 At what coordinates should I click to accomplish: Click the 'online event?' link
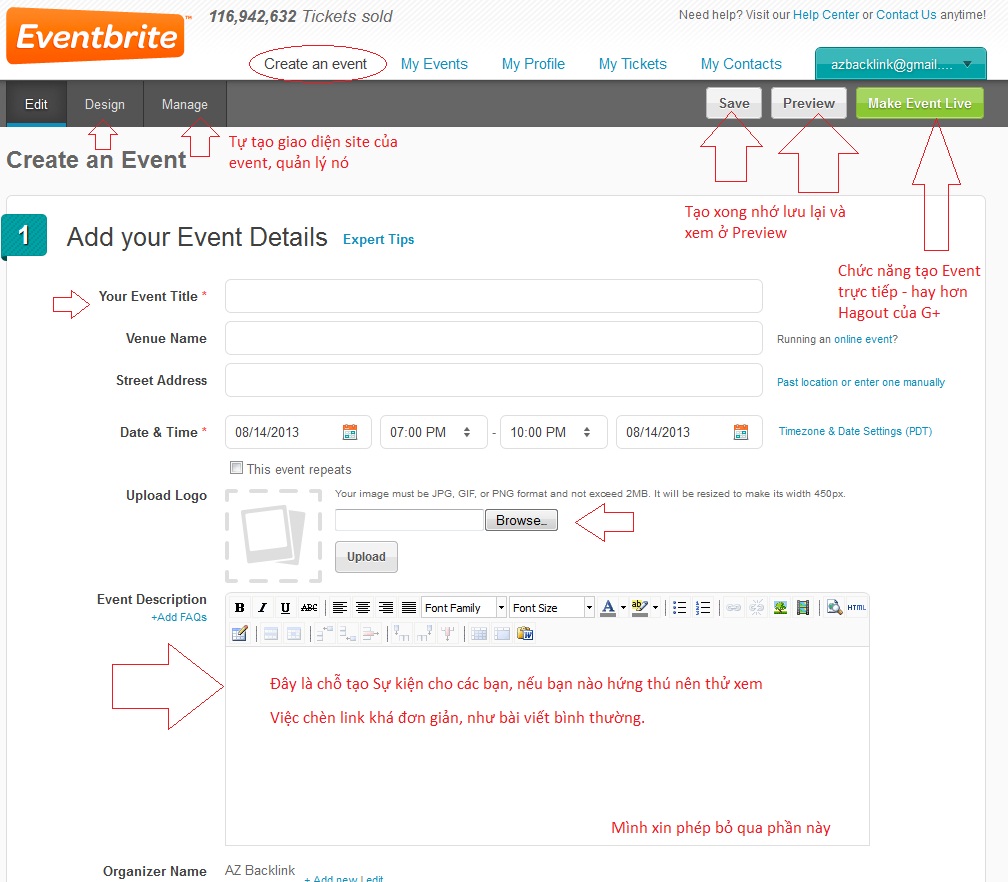click(x=865, y=339)
